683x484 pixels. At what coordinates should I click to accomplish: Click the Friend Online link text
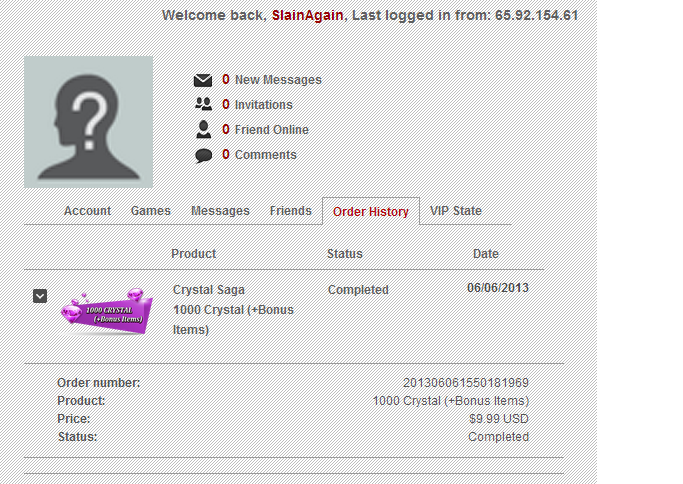pos(272,129)
